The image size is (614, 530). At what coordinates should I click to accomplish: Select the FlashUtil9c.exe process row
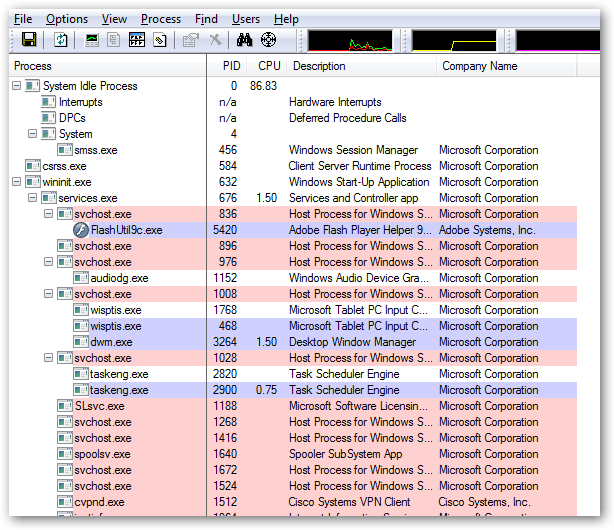coord(126,230)
